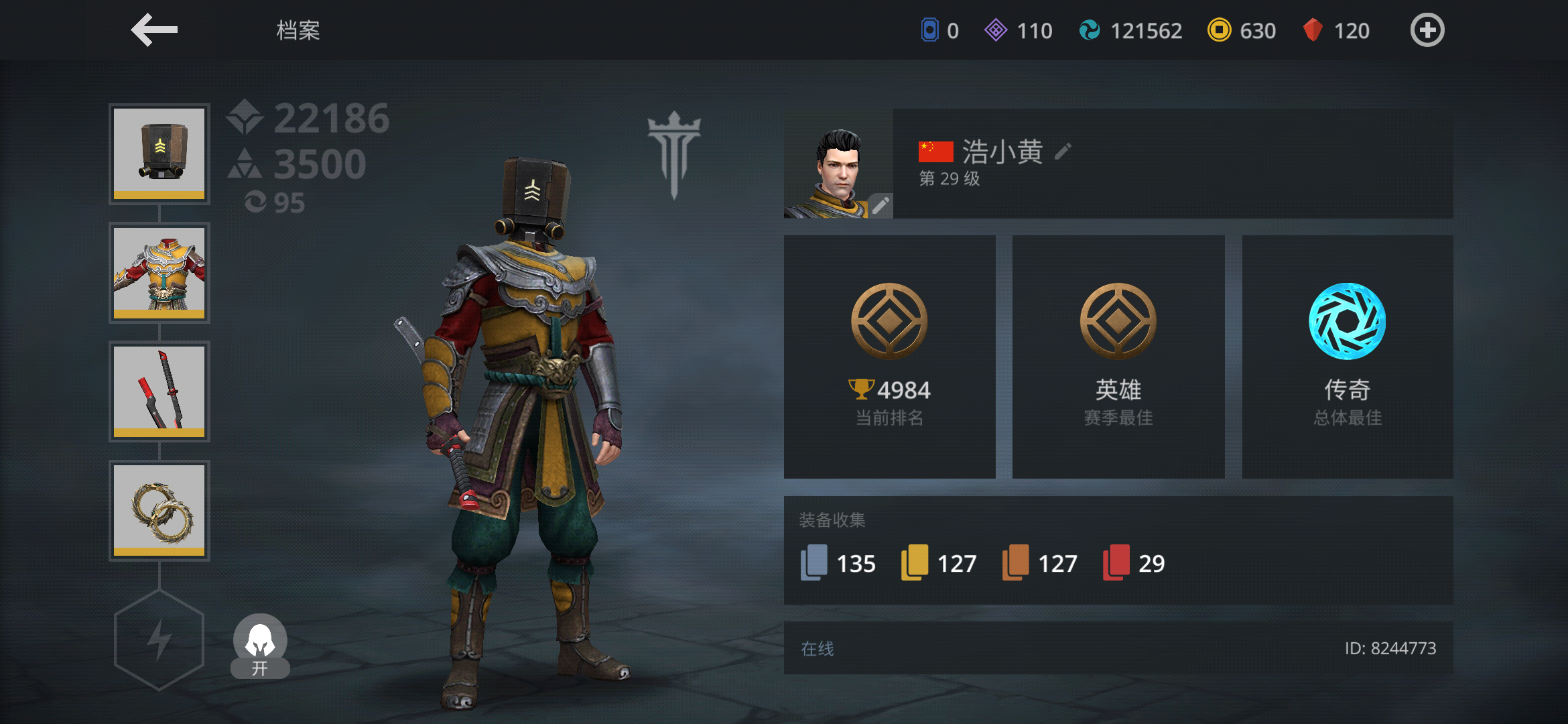Select the dragon rings ranged slot
The width and height of the screenshot is (1568, 724).
159,510
